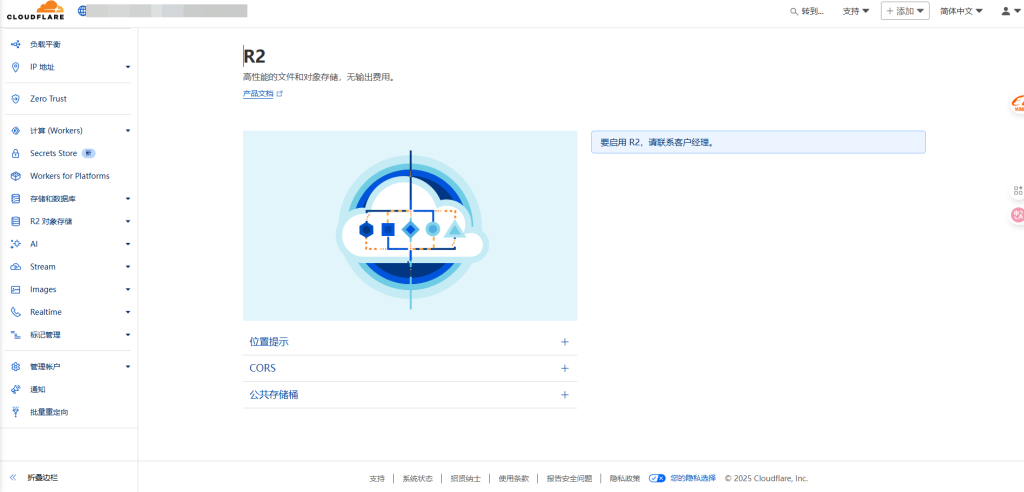Click the Secrets Store lock icon
Screen dimensions: 1024x492
pos(16,154)
